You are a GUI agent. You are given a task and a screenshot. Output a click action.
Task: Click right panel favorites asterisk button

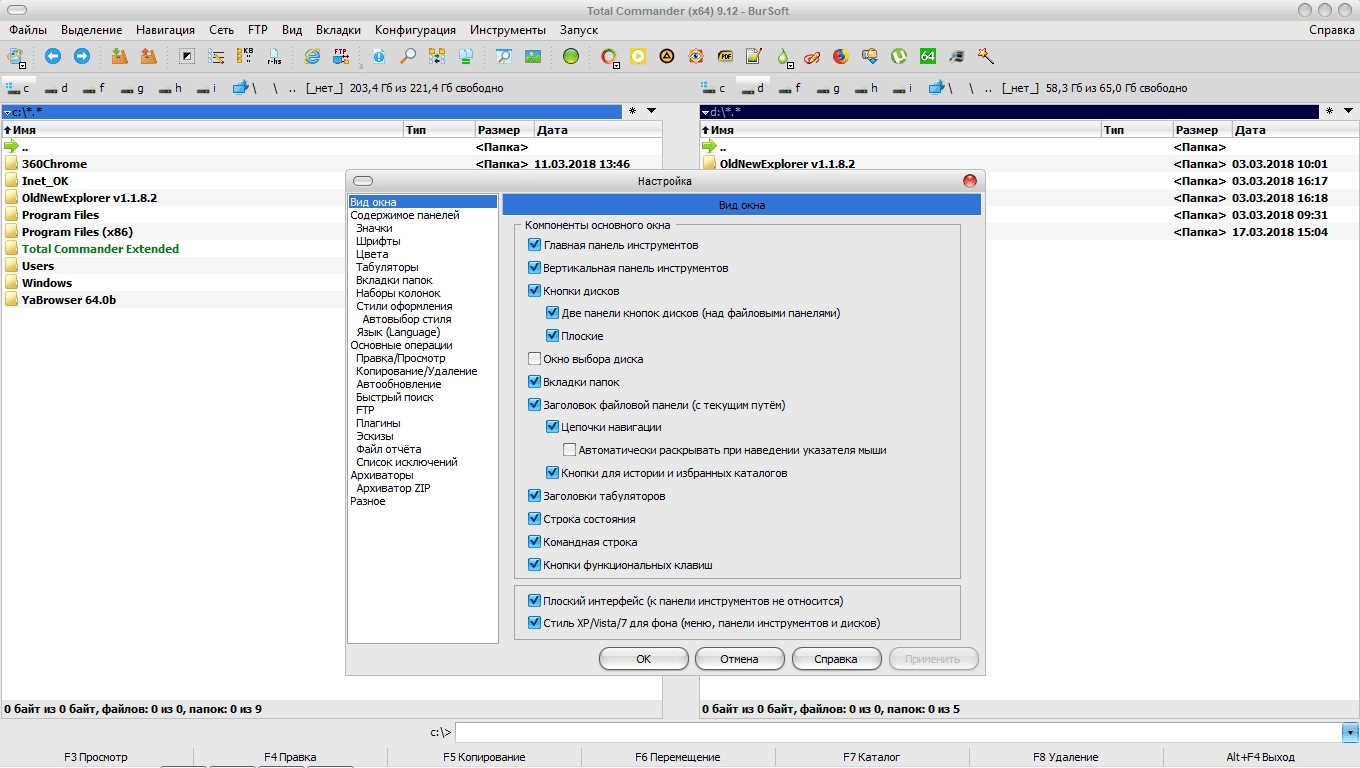(1330, 112)
